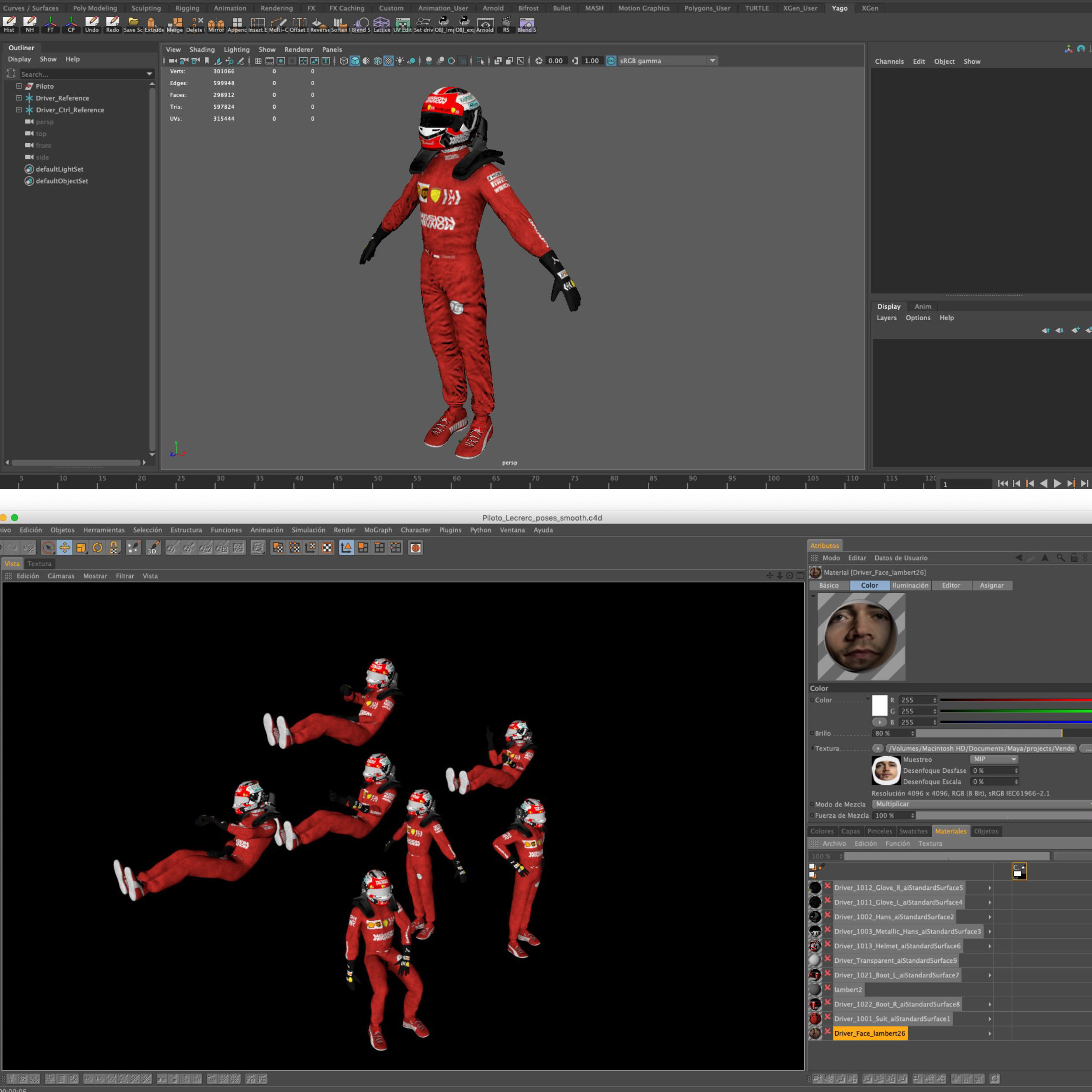The height and width of the screenshot is (1092, 1092).
Task: Click the Asignar material button
Action: tap(992, 586)
